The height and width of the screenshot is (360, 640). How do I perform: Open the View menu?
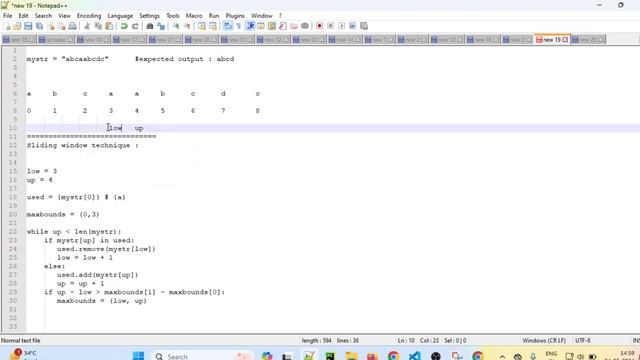(64, 16)
